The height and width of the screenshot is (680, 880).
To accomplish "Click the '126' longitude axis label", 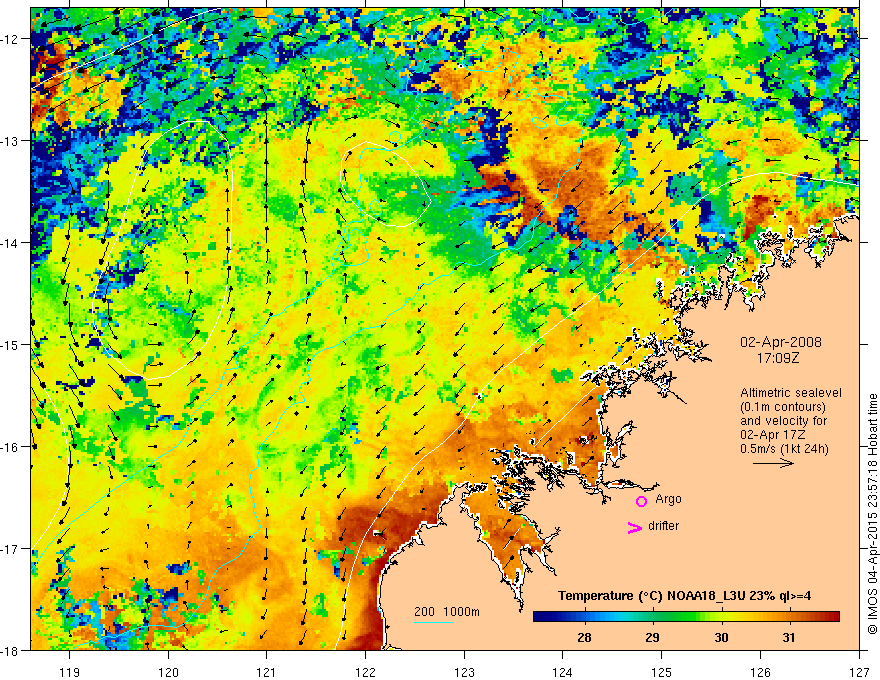I will pyautogui.click(x=760, y=672).
